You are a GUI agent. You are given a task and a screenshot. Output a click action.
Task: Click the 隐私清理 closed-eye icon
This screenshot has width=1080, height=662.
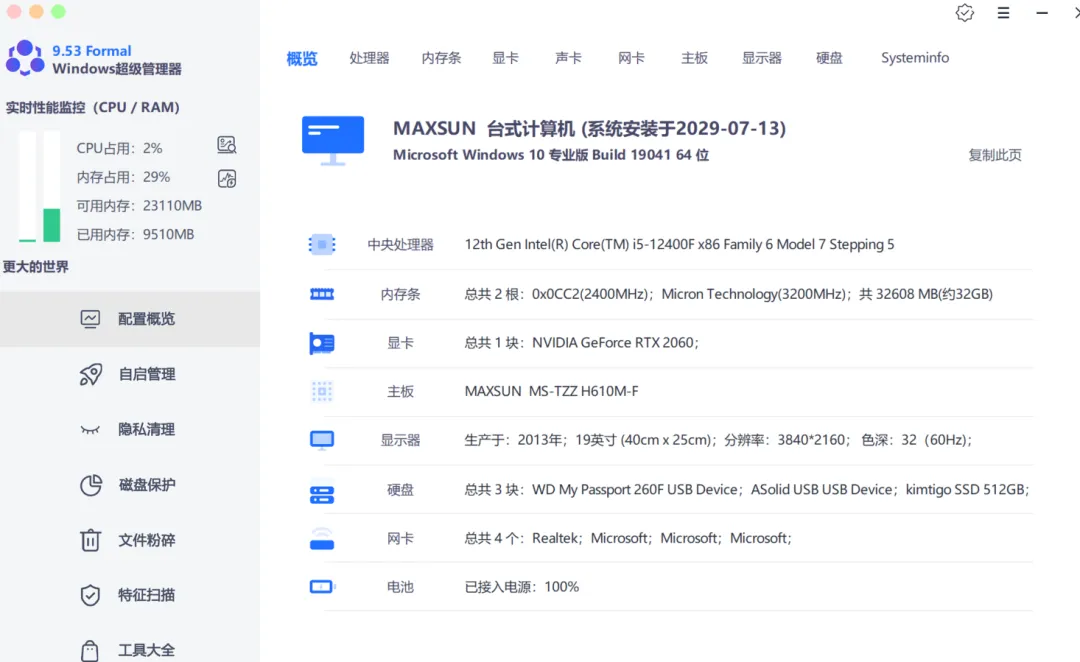click(x=90, y=430)
